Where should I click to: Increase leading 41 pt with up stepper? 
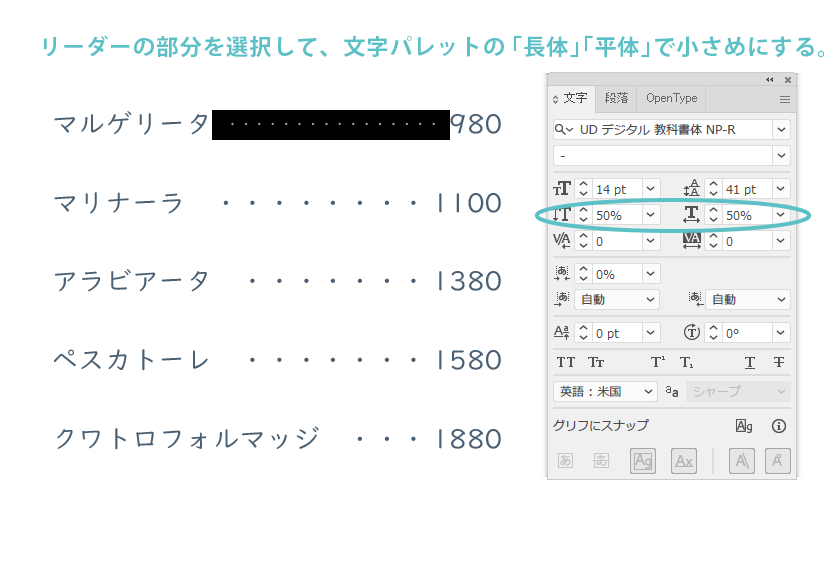tap(714, 184)
